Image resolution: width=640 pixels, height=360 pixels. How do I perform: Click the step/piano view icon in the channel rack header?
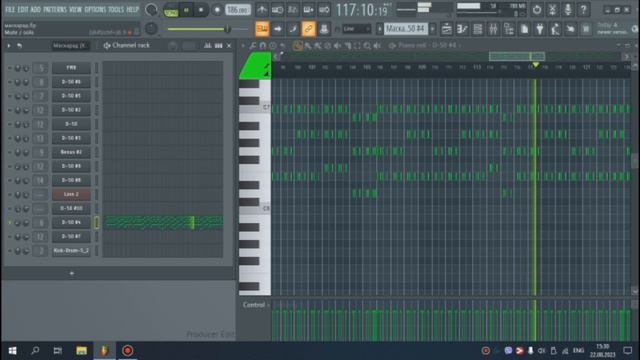[x=219, y=46]
